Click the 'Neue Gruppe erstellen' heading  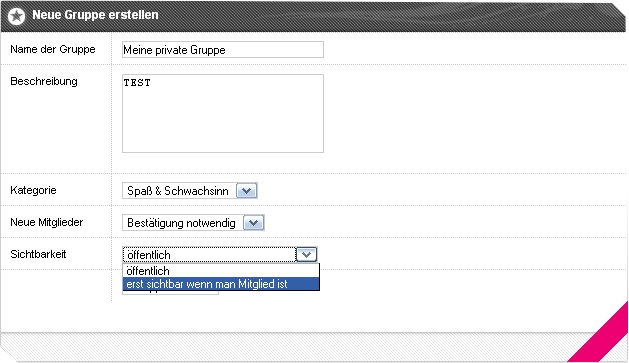[95, 15]
